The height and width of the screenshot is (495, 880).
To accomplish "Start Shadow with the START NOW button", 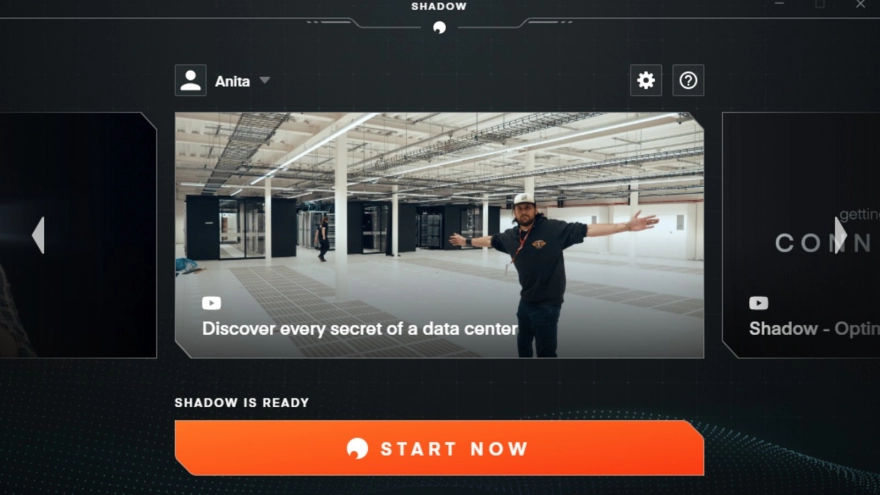I will click(x=439, y=448).
